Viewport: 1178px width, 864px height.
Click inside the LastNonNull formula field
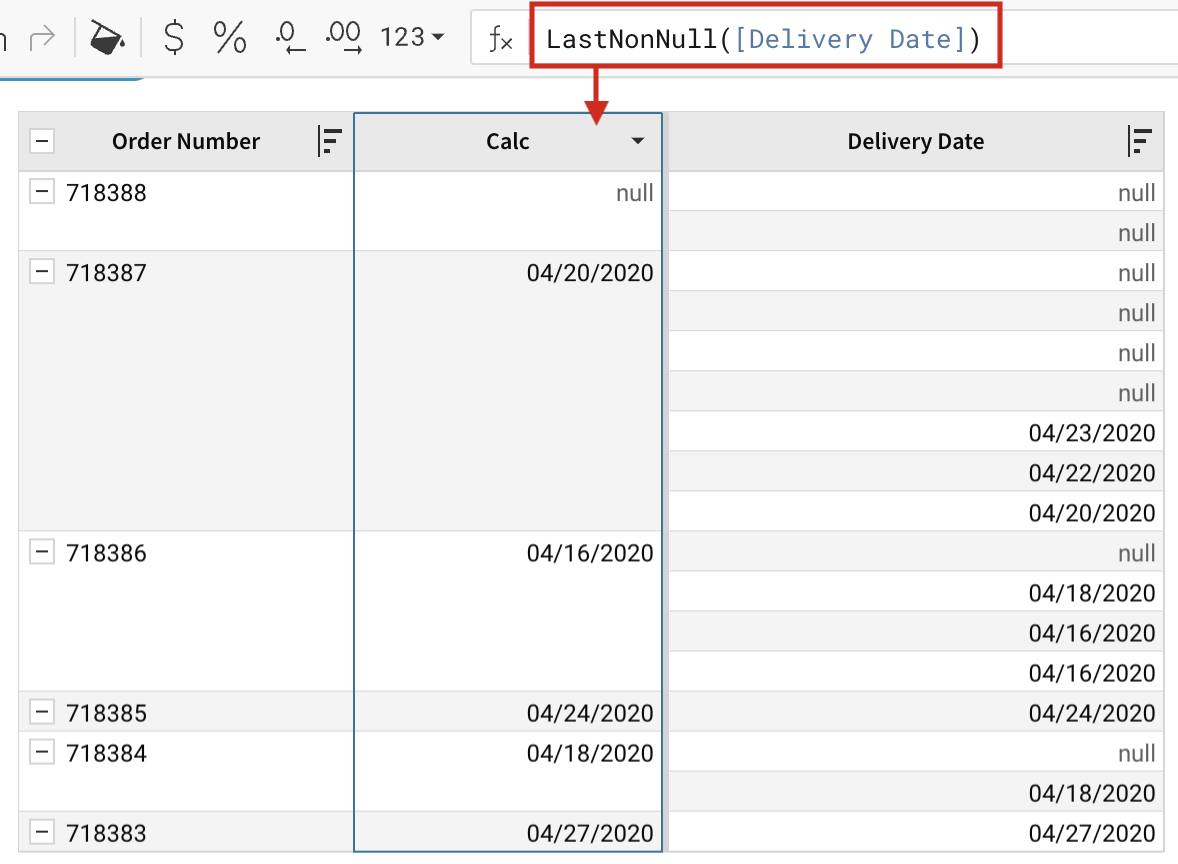764,40
